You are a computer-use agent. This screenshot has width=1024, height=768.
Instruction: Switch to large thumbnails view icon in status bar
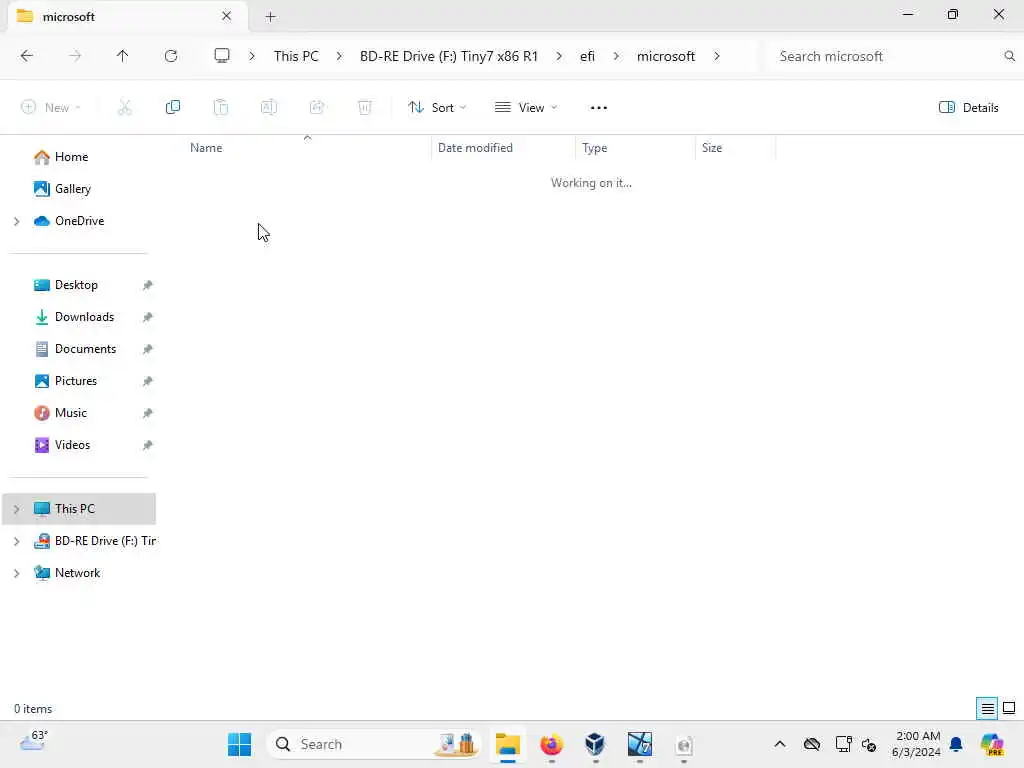click(1009, 708)
